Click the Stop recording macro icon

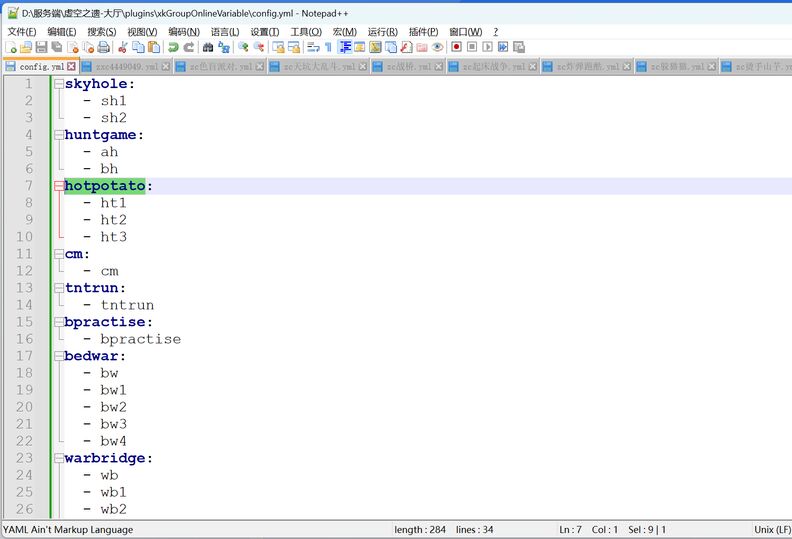(472, 47)
